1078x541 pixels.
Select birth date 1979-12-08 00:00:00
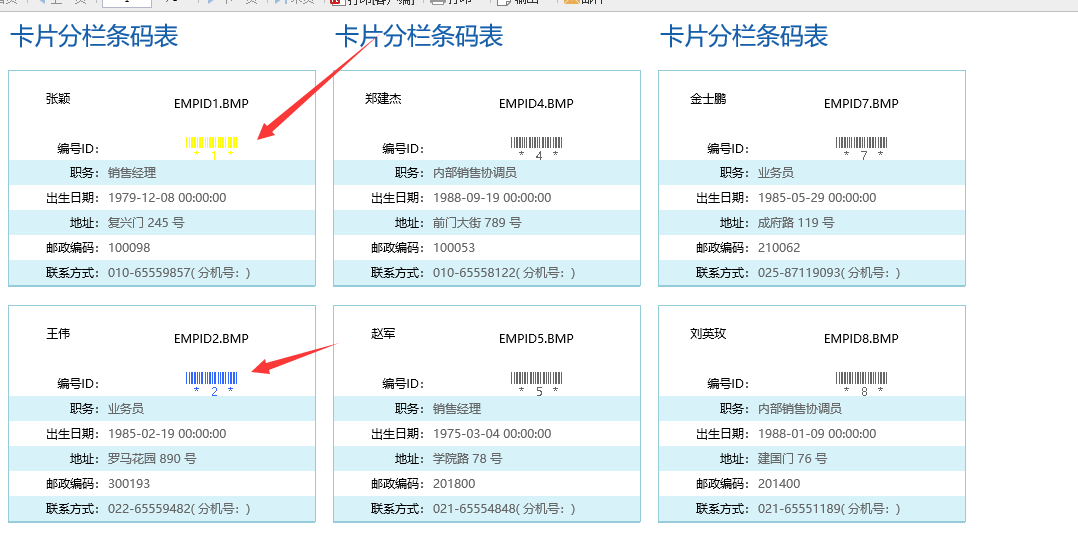point(167,198)
